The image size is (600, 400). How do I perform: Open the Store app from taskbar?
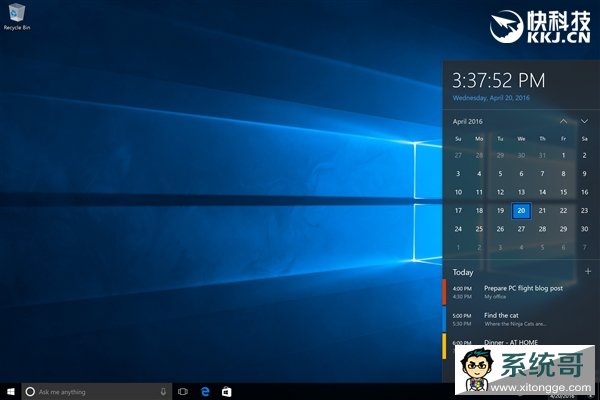(227, 392)
